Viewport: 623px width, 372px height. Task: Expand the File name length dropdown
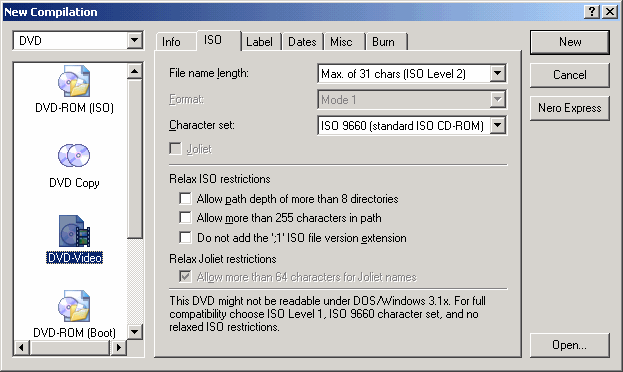tap(497, 74)
